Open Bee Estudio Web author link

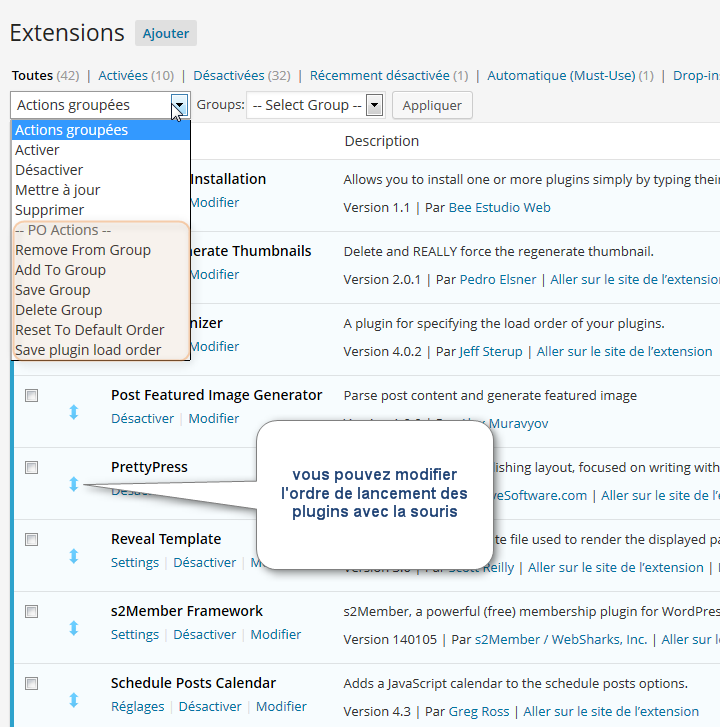[499, 207]
